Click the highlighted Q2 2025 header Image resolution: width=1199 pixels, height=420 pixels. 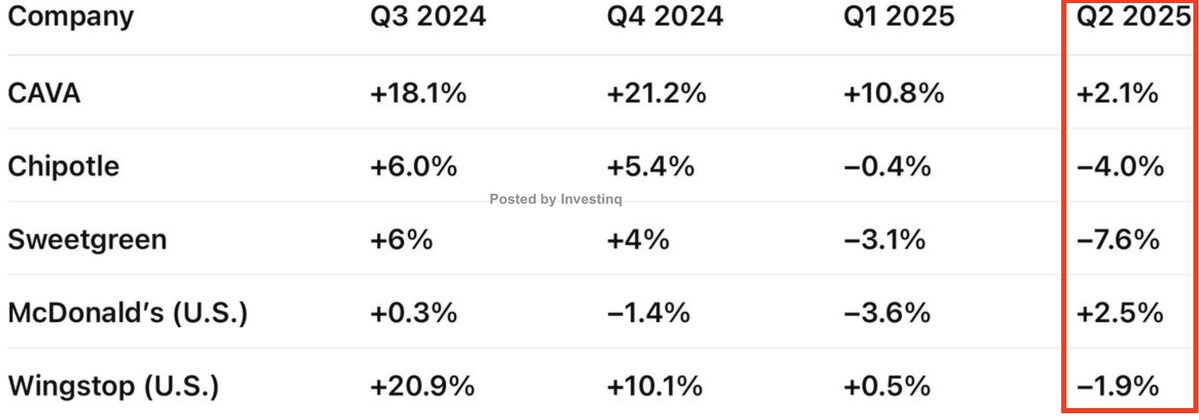1133,17
